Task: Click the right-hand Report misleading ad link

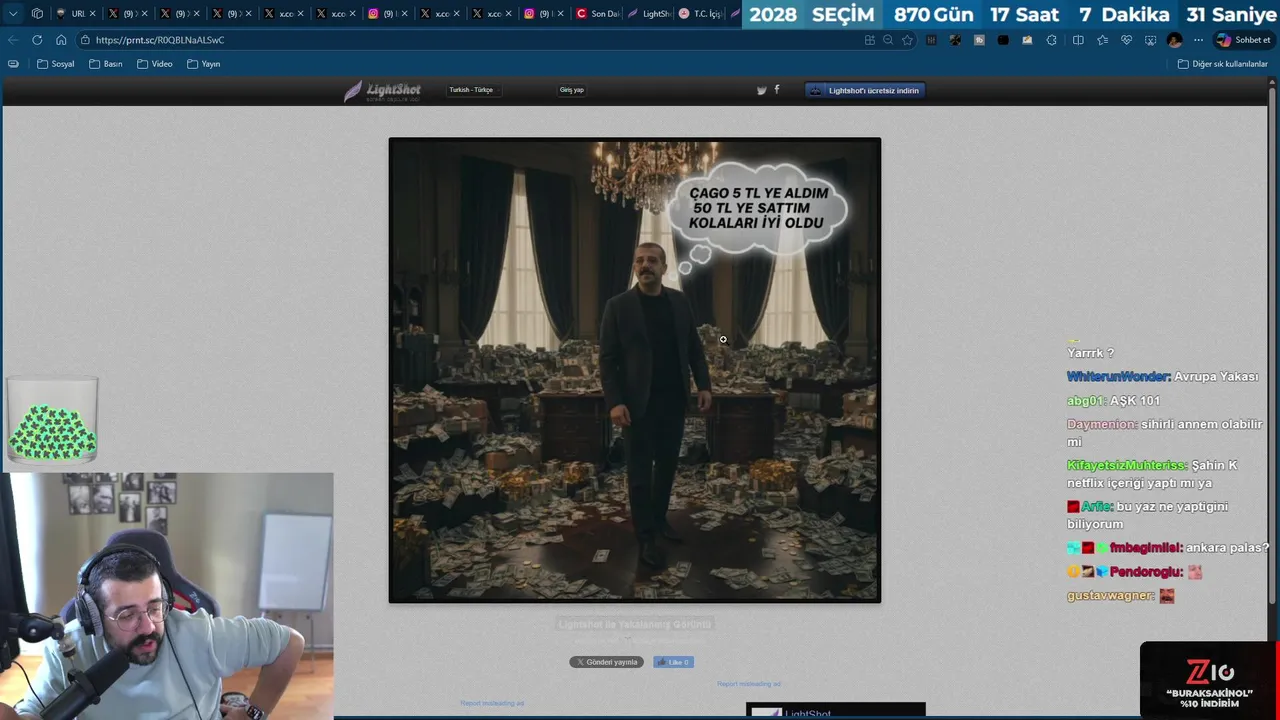Action: 749,684
